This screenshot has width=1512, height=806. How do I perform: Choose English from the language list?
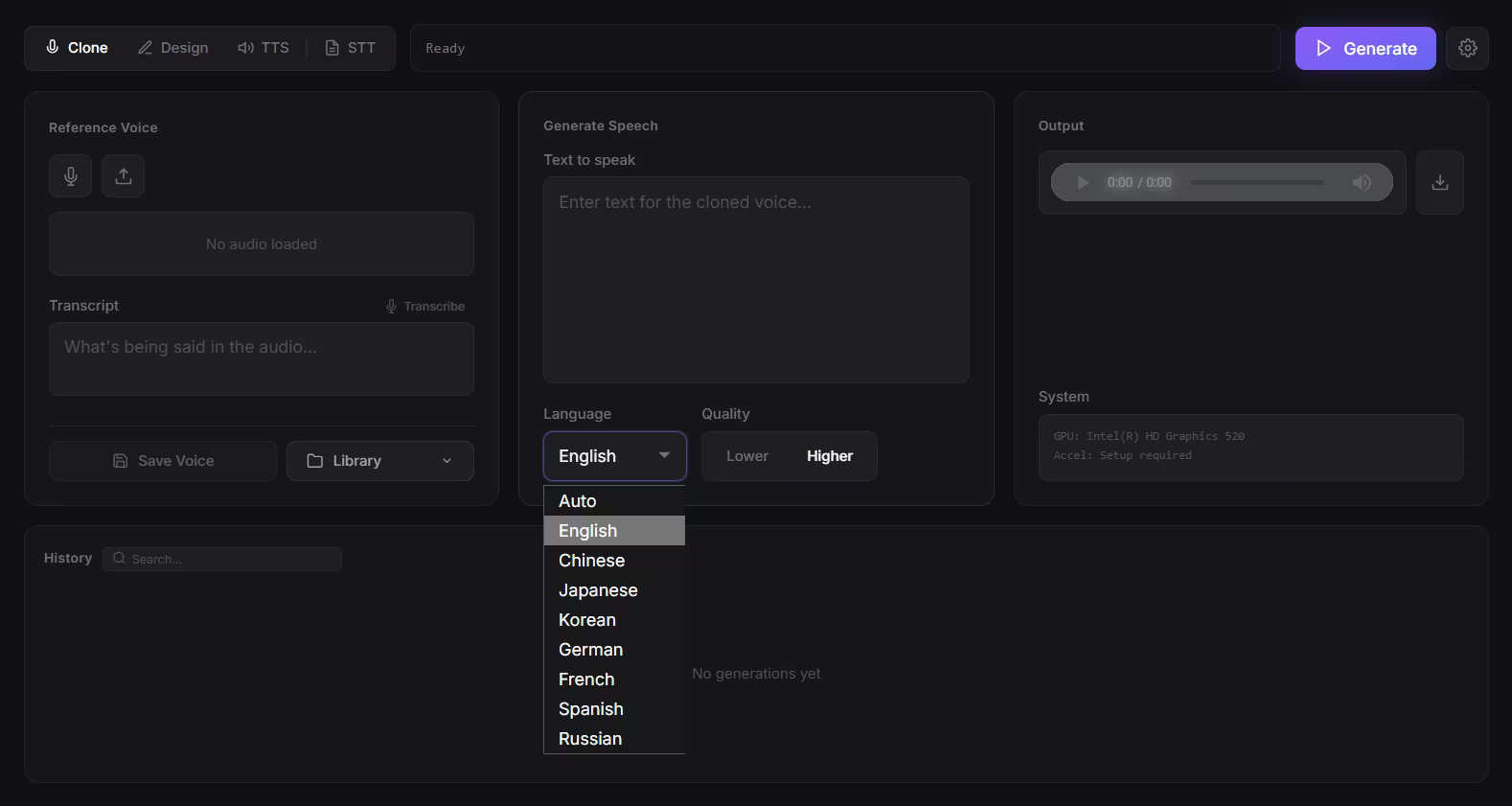[x=614, y=531]
